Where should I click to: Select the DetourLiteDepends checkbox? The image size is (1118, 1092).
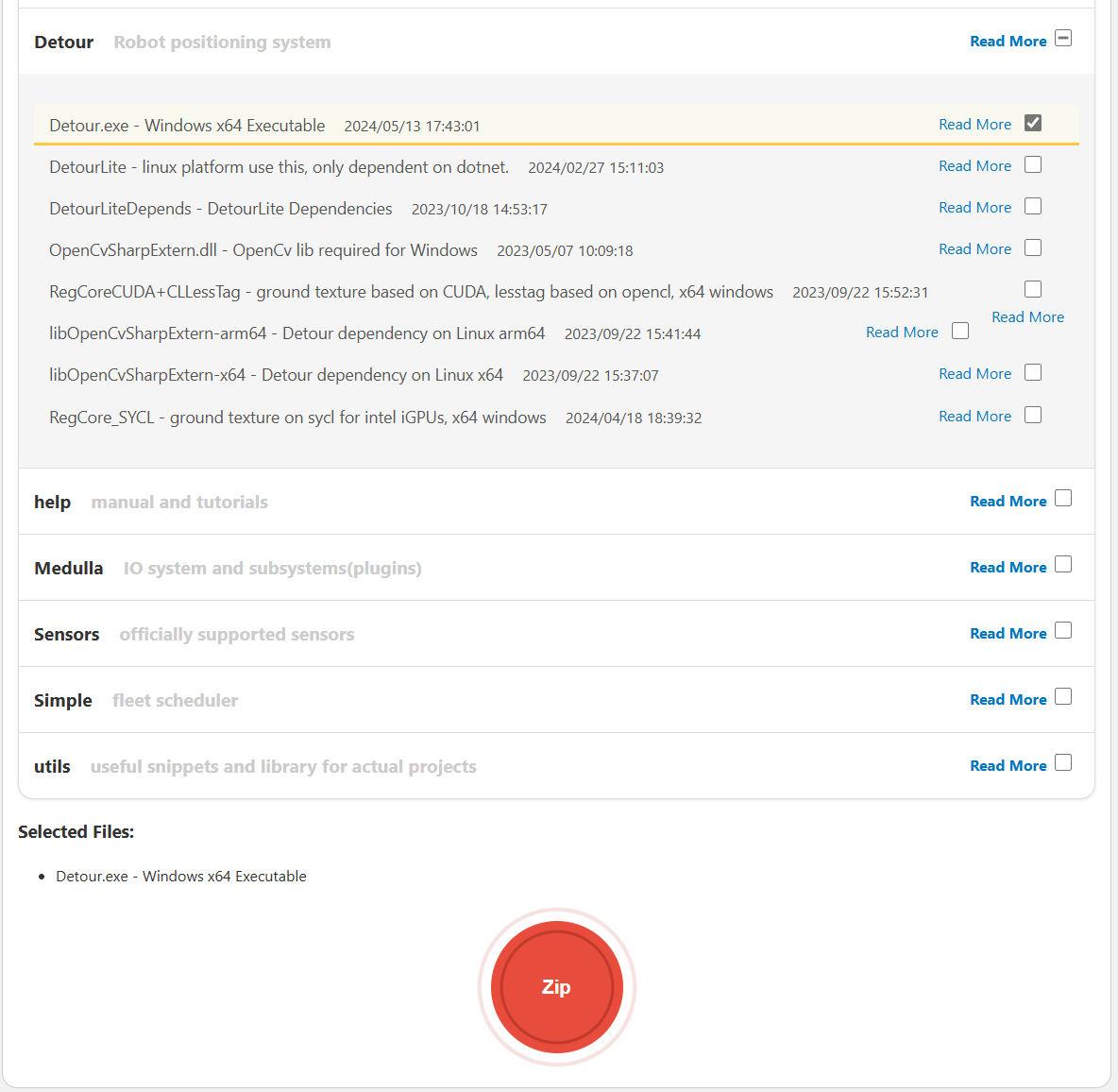coord(1033,206)
